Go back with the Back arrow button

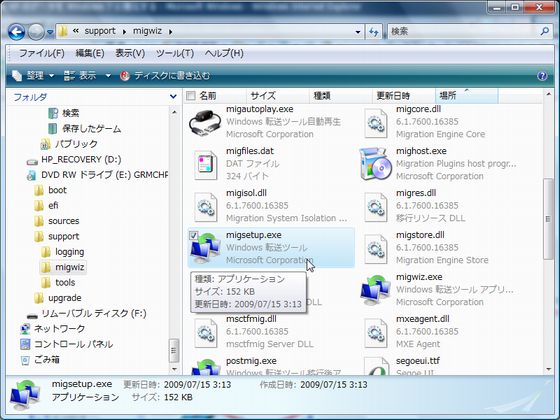[16, 32]
